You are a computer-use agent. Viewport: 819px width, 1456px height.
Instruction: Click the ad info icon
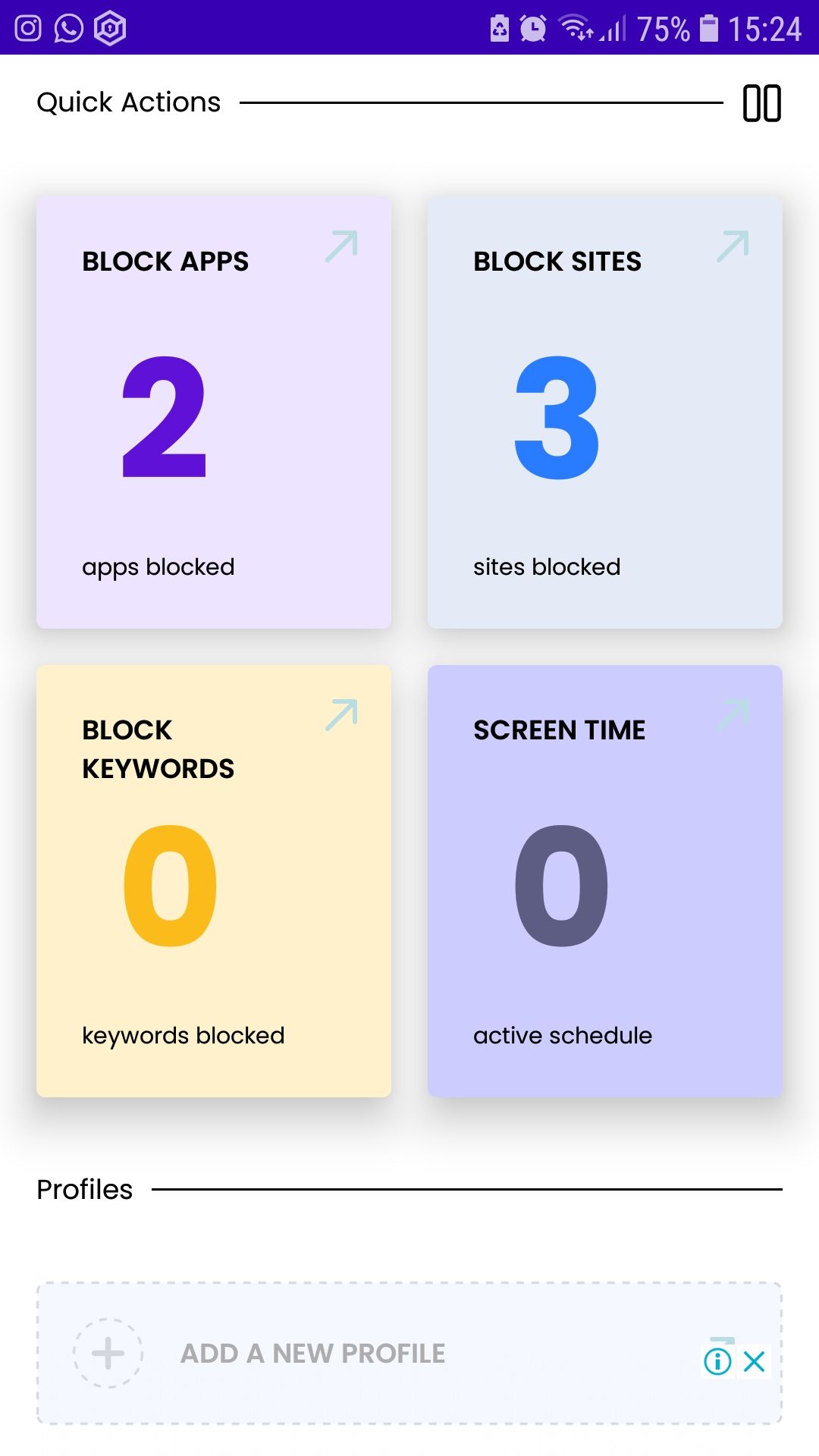tap(717, 1361)
